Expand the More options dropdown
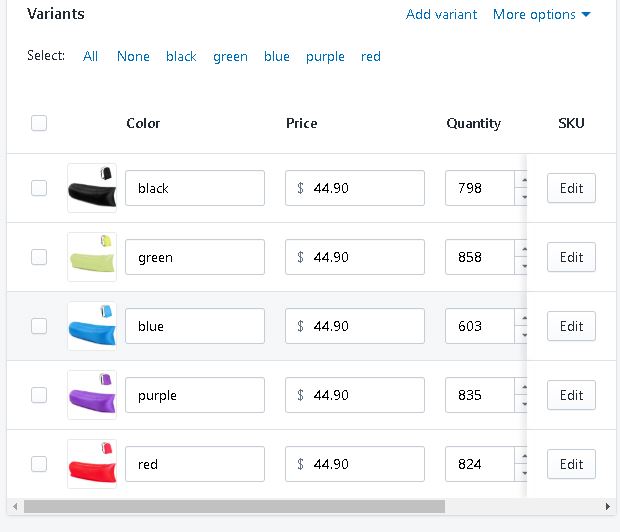 (x=541, y=15)
